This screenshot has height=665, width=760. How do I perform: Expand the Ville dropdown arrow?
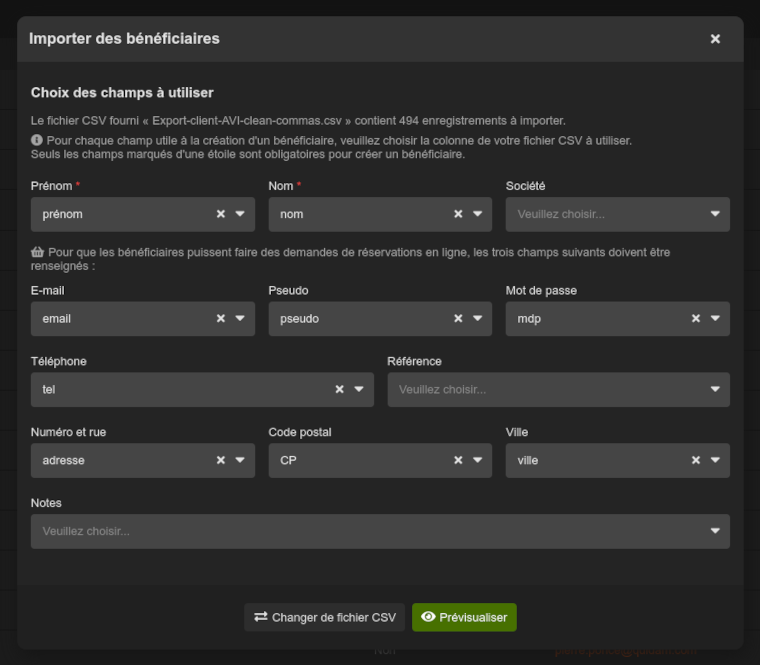[716, 461]
